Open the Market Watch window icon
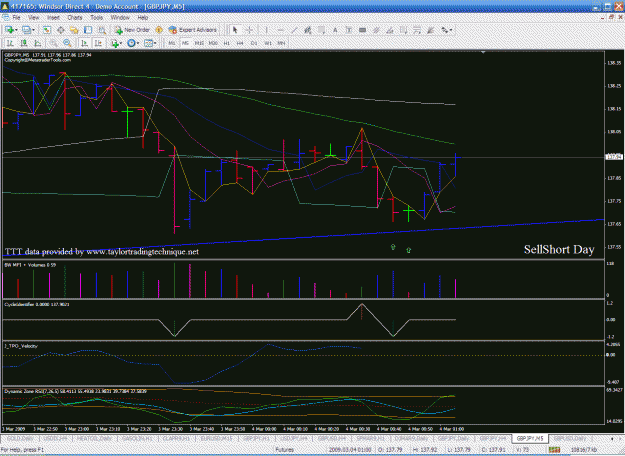 point(47,30)
